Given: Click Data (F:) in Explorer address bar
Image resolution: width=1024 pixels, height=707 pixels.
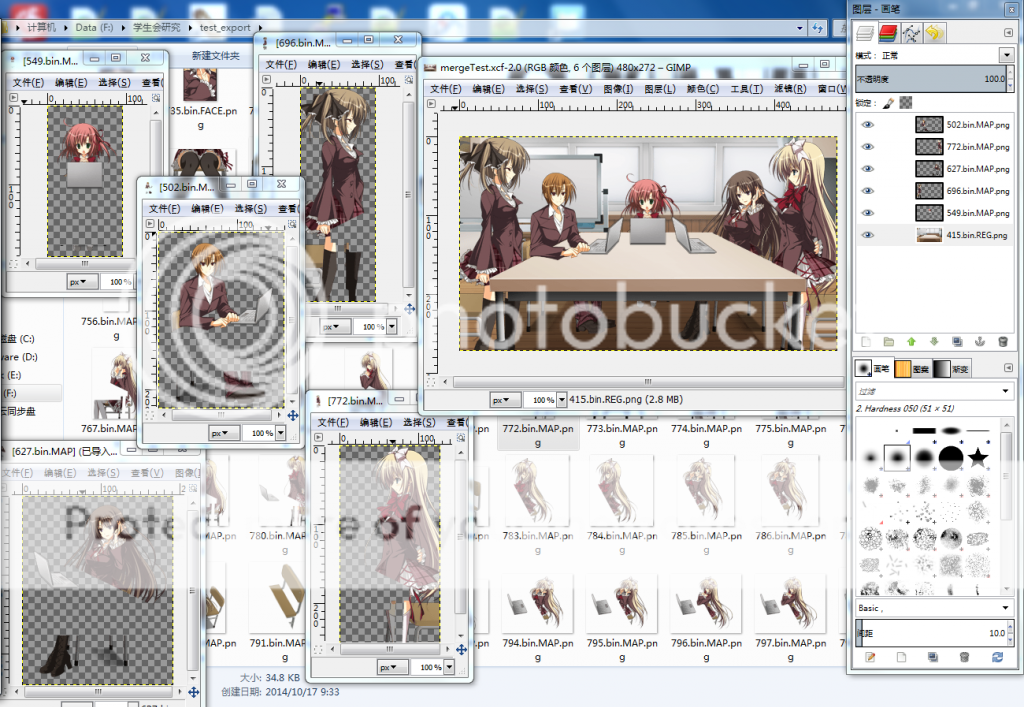Looking at the screenshot, I should [x=94, y=27].
